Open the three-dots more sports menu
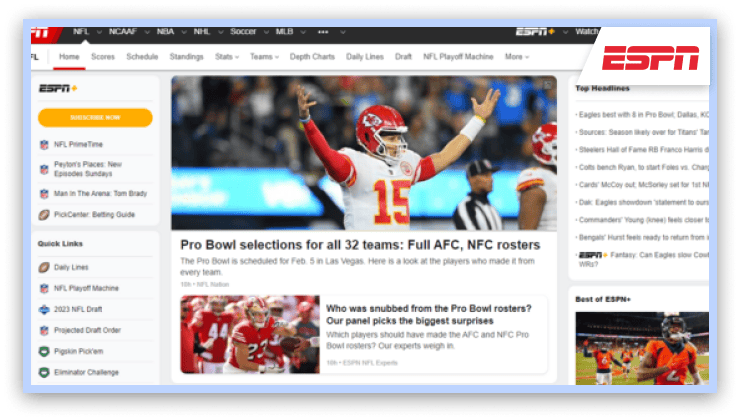This screenshot has height=420, width=740. coord(323,32)
